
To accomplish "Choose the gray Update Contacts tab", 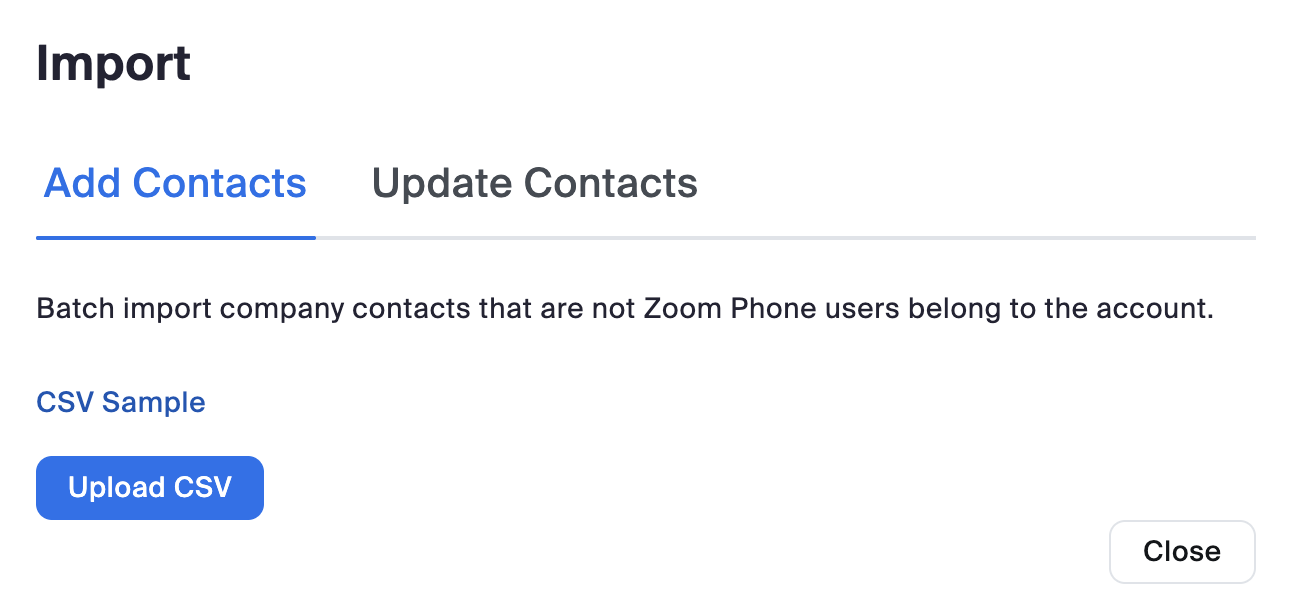I will tap(534, 184).
